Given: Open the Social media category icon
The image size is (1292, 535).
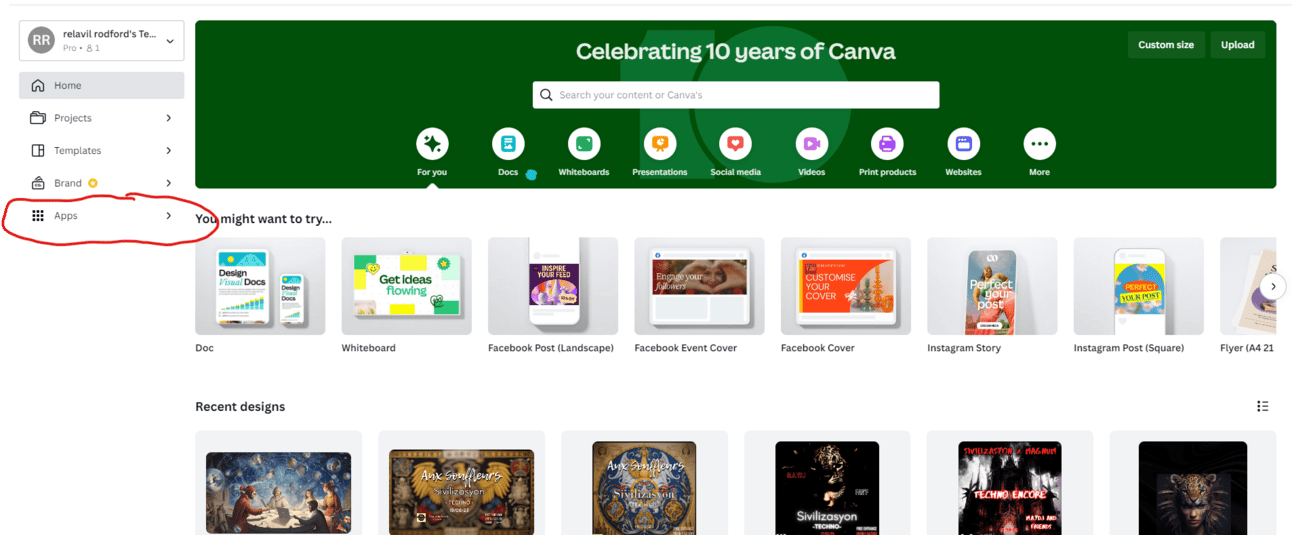Looking at the screenshot, I should click(736, 144).
